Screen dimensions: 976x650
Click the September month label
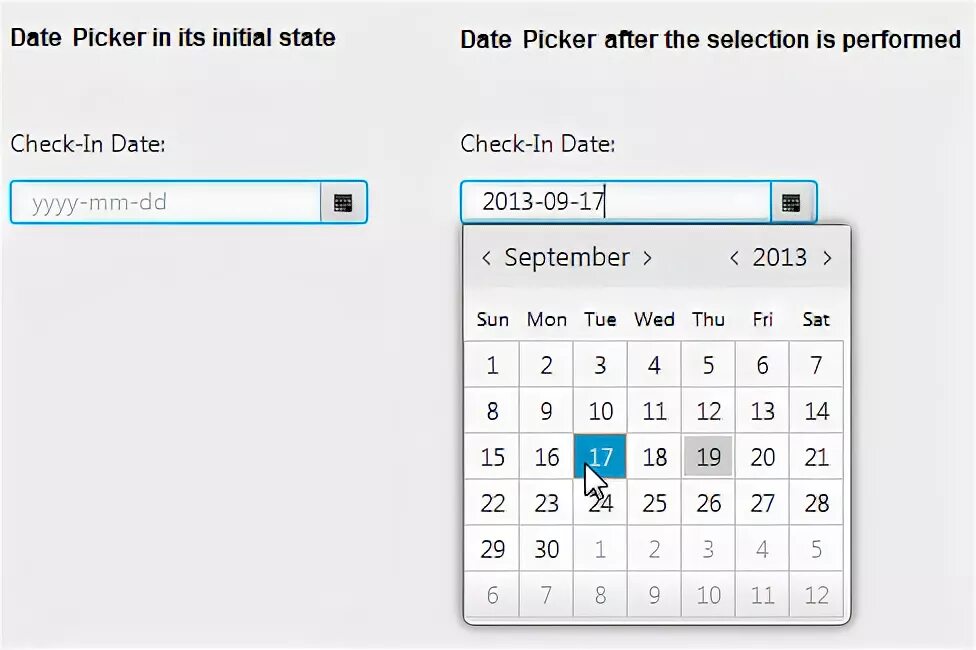[x=566, y=258]
